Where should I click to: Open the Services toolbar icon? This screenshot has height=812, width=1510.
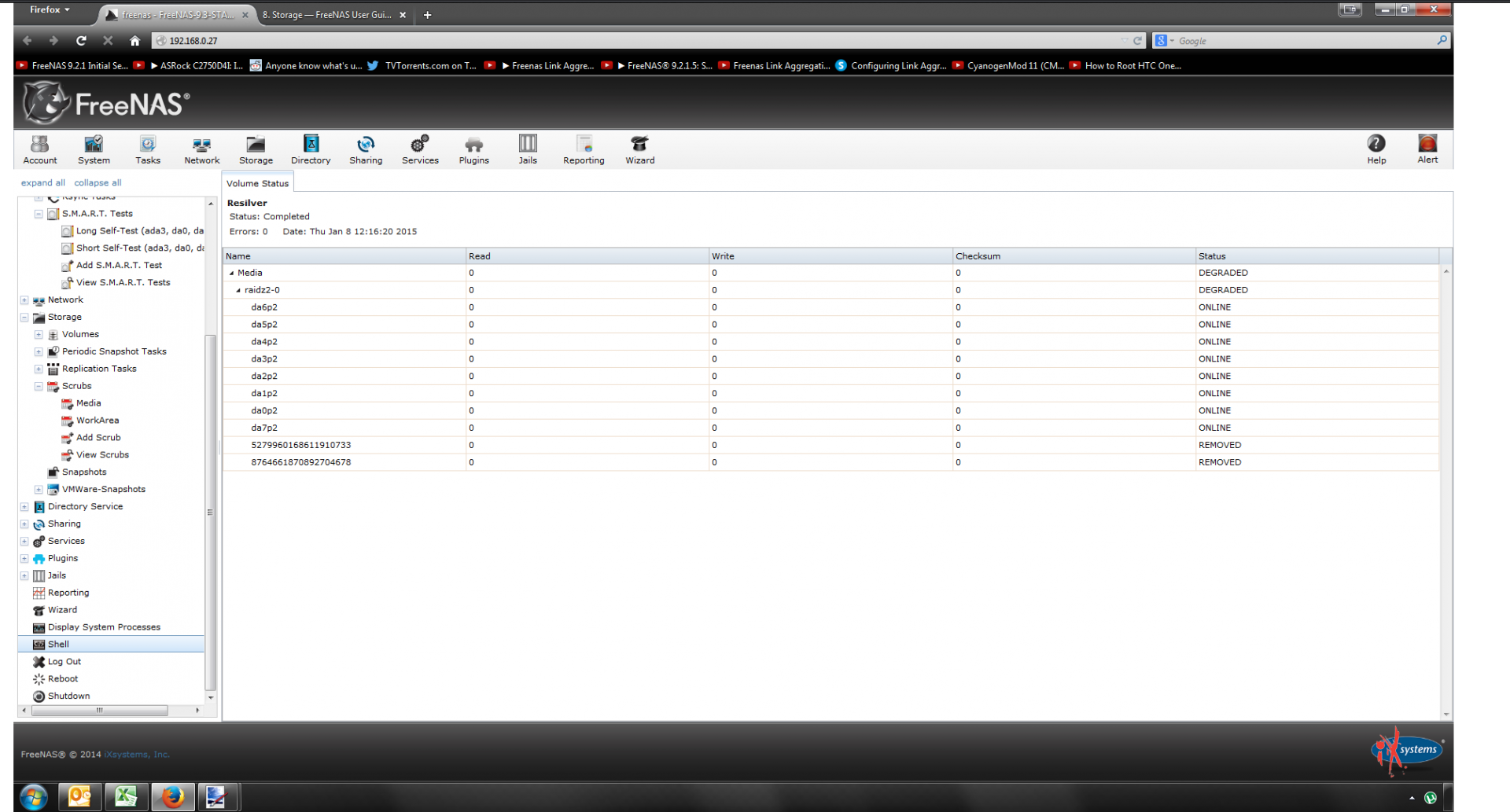tap(420, 149)
